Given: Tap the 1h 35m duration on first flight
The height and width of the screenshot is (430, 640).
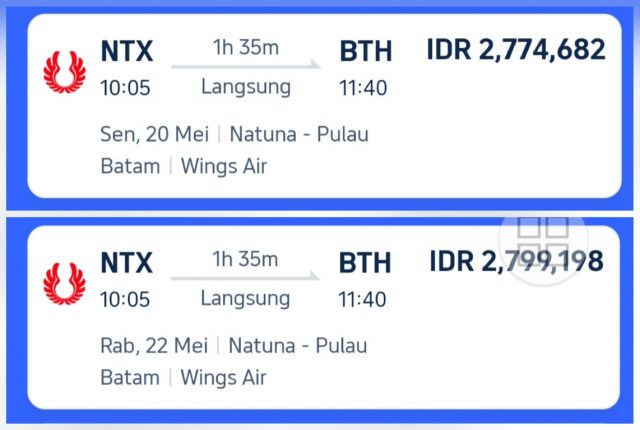Looking at the screenshot, I should pos(246,47).
